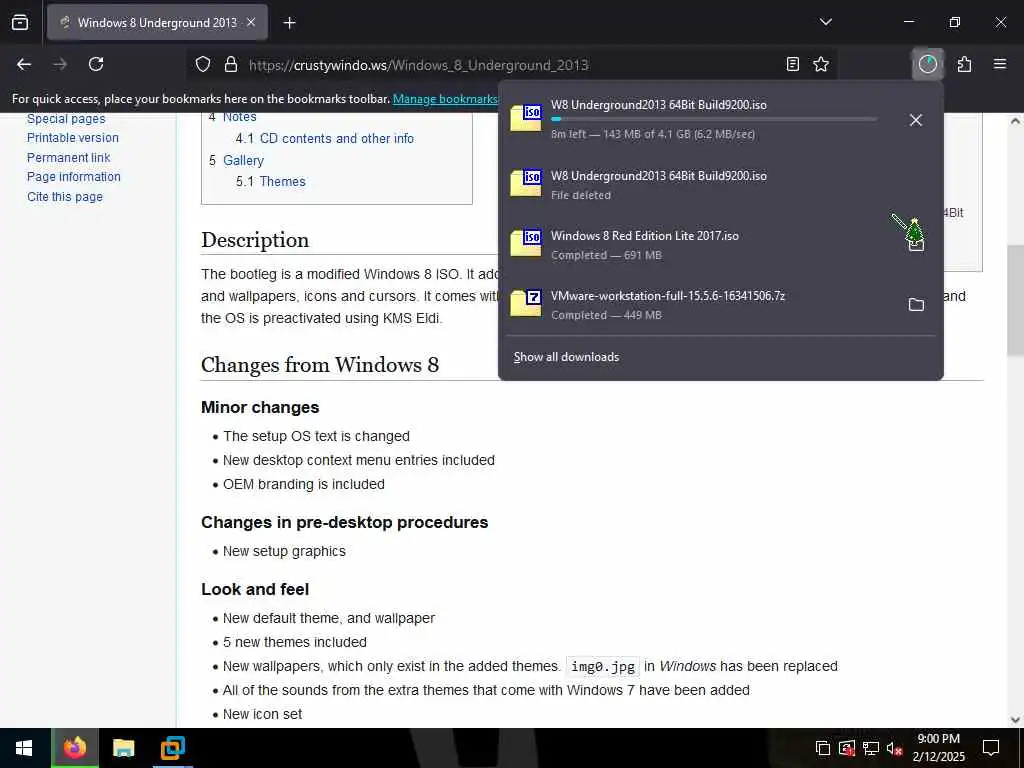Click the VMware 7z archive file icon
The height and width of the screenshot is (768, 1024).
coord(526,304)
